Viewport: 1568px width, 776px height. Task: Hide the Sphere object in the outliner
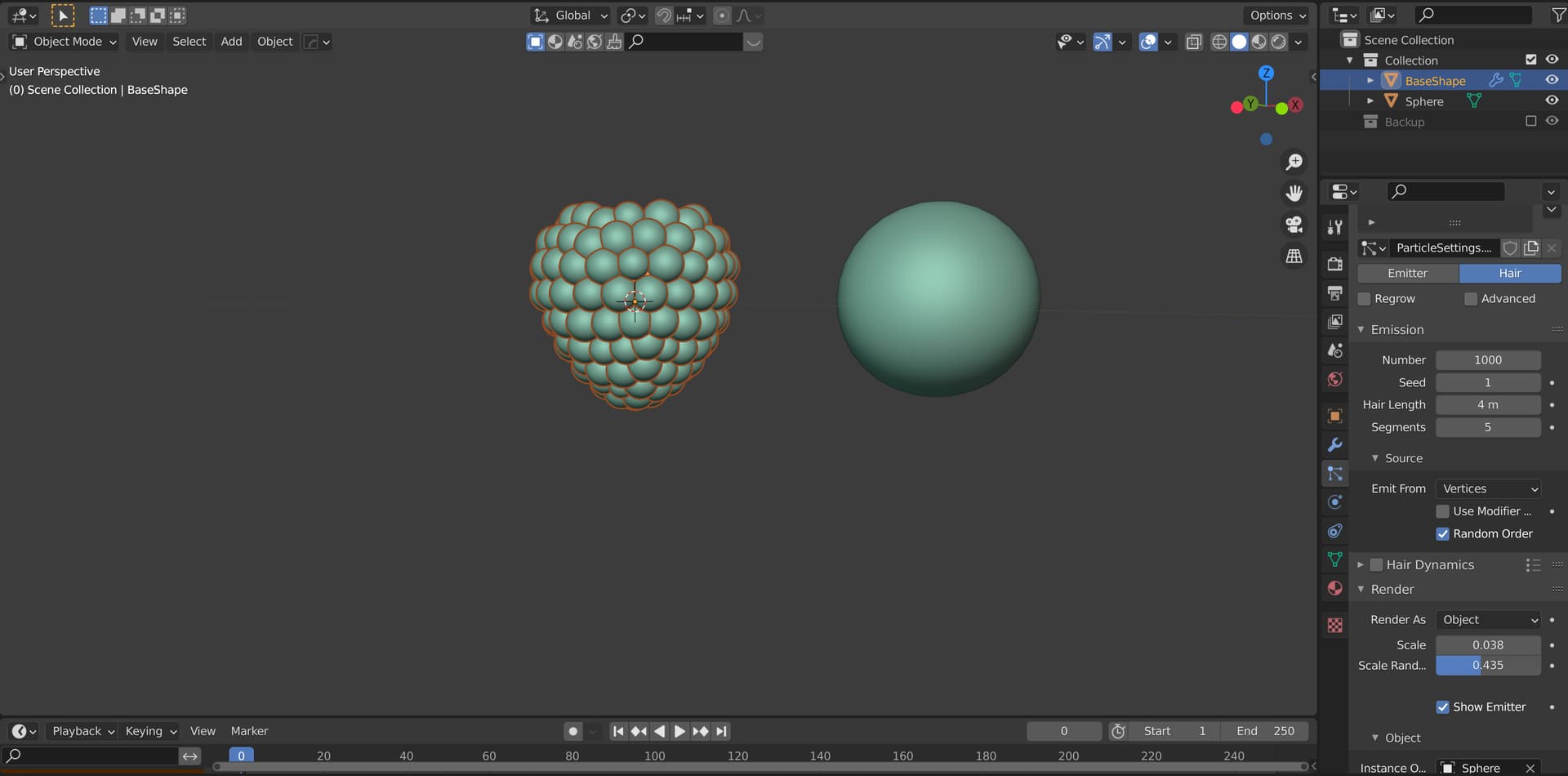tap(1551, 100)
